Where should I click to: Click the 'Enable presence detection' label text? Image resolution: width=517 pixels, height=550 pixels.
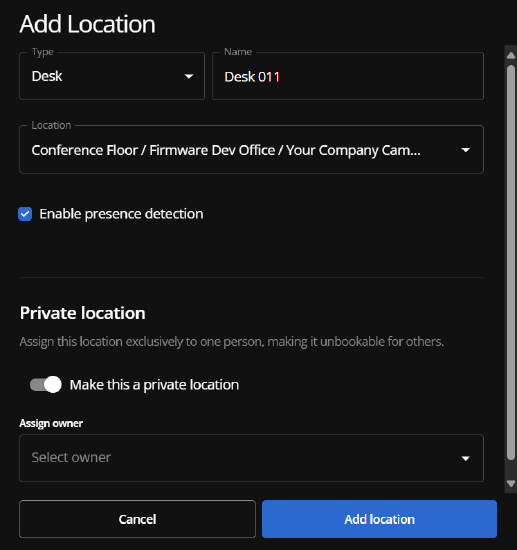point(121,214)
